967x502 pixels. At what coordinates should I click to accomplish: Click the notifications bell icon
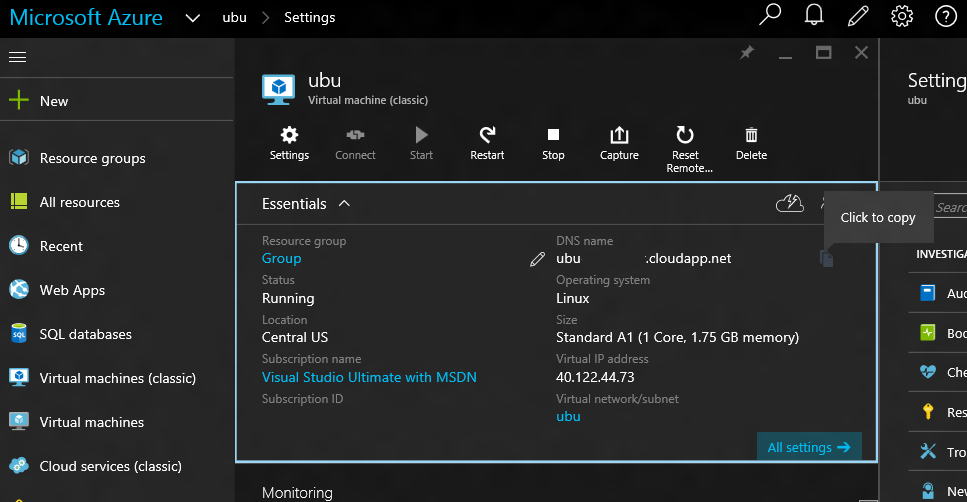[814, 16]
